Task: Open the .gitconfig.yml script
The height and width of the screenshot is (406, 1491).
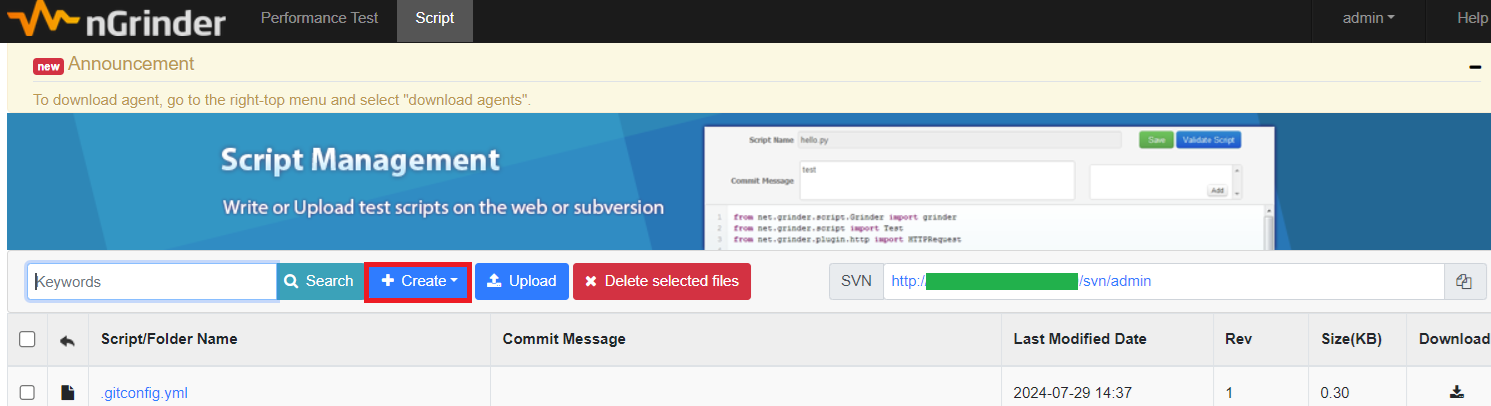Action: point(144,393)
